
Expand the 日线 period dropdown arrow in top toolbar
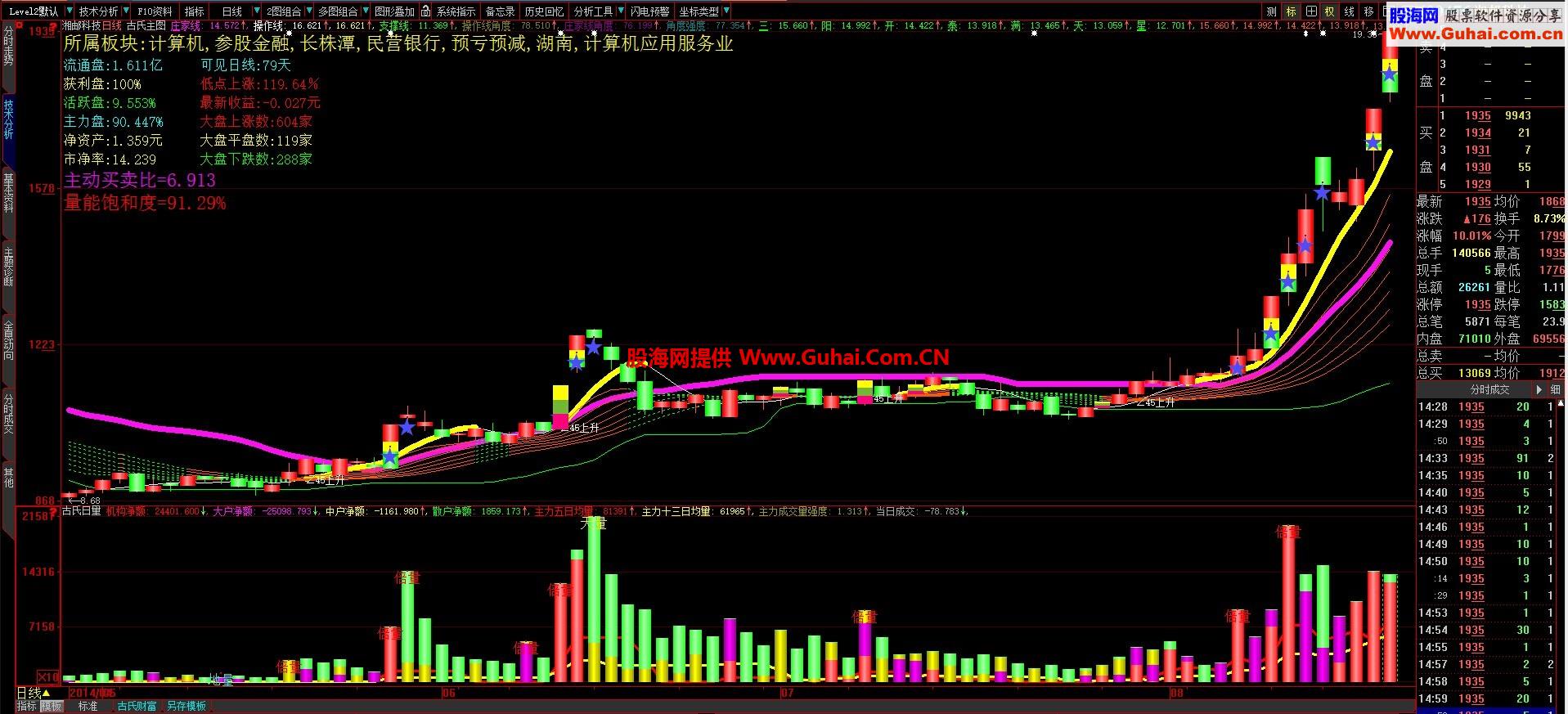258,11
